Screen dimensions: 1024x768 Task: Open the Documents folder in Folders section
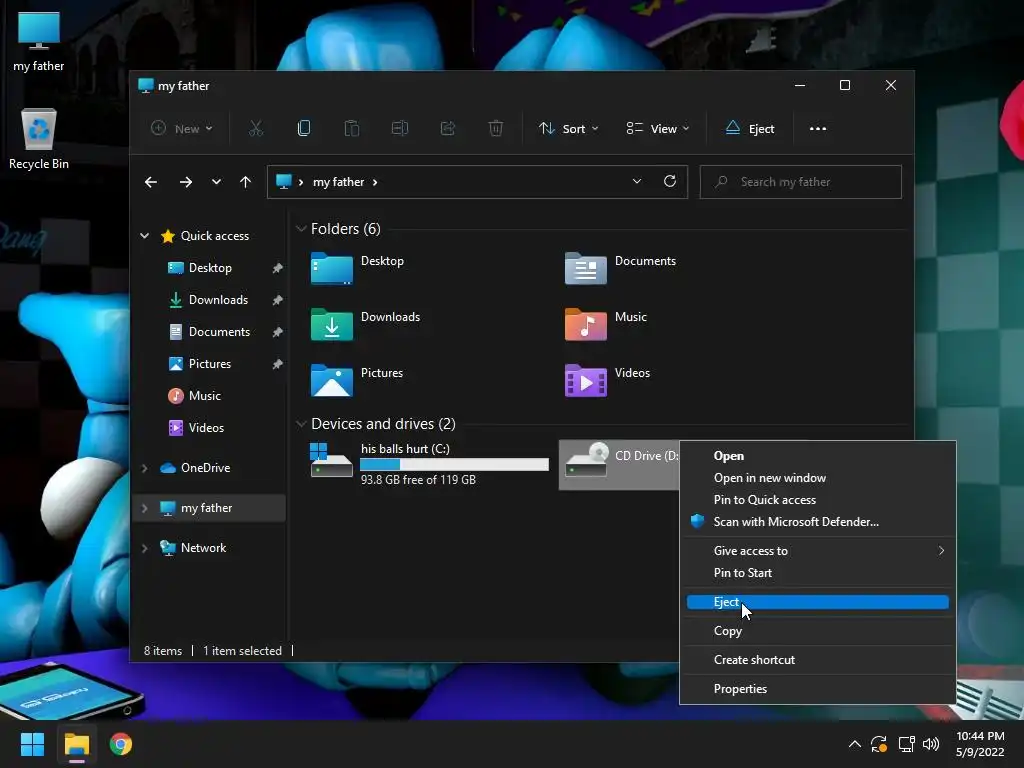click(585, 268)
